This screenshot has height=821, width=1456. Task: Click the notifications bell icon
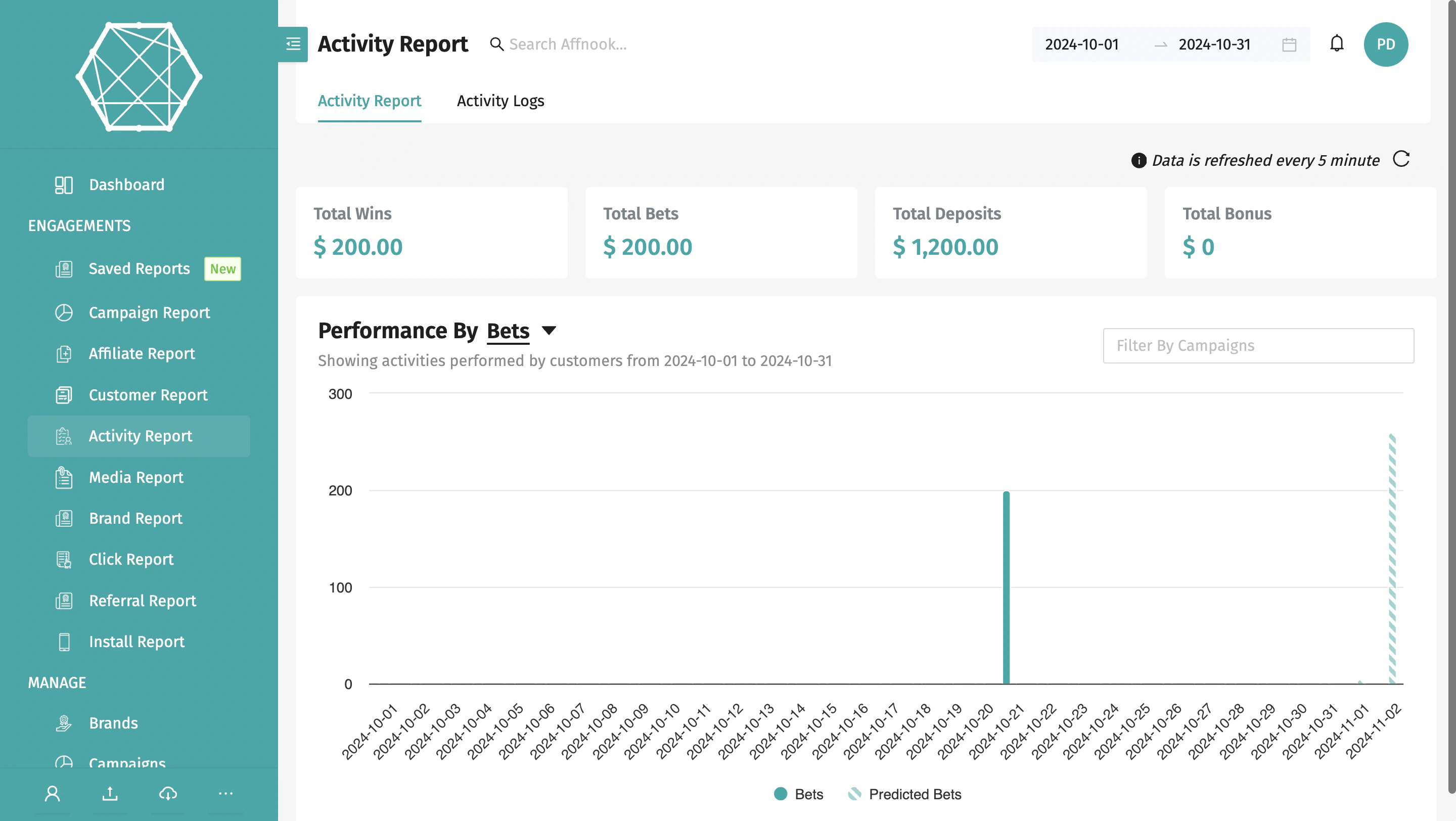click(x=1337, y=44)
